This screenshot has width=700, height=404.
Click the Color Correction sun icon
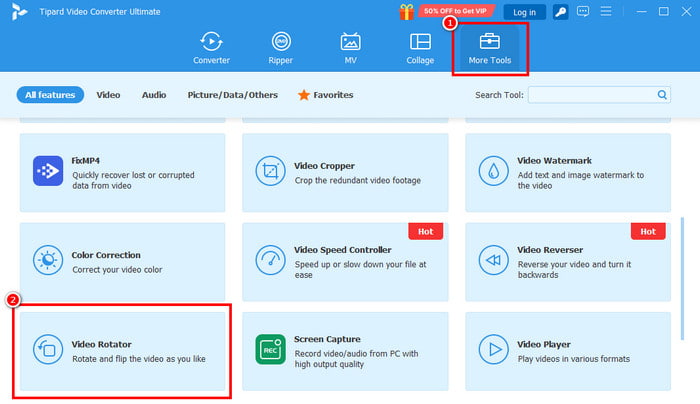(x=48, y=260)
